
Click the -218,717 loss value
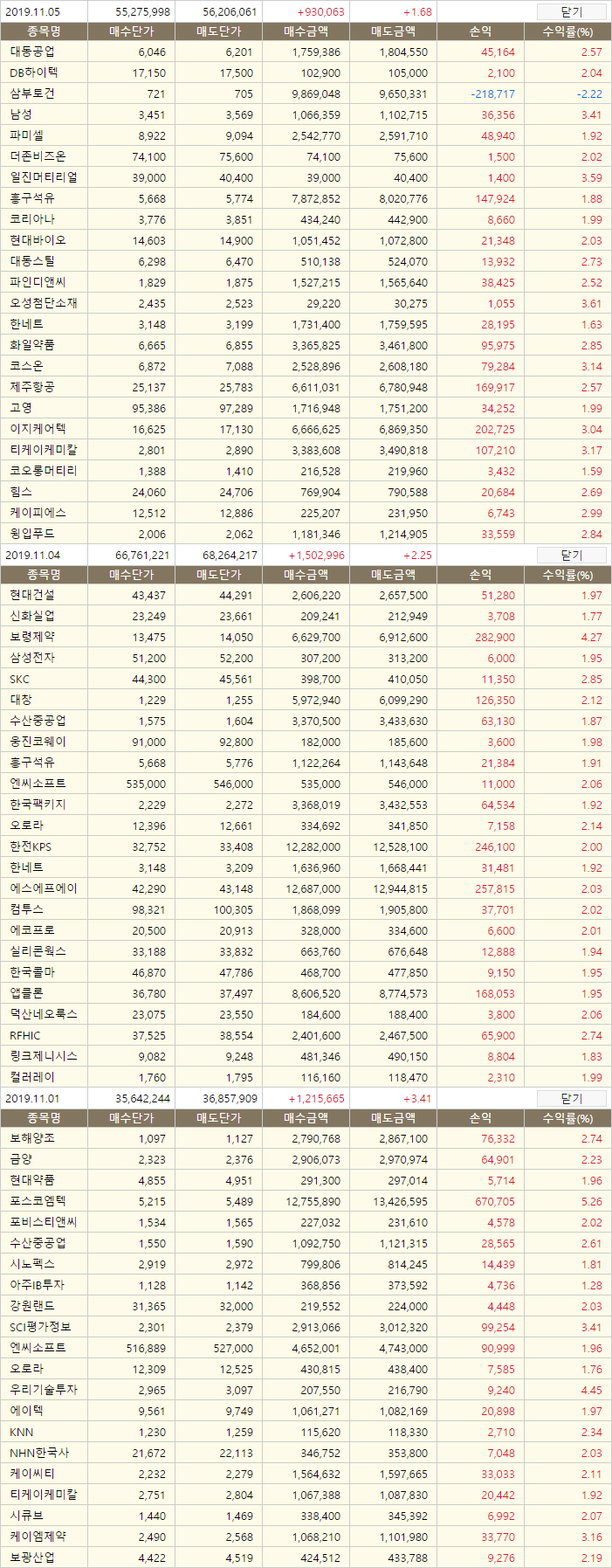(x=492, y=94)
